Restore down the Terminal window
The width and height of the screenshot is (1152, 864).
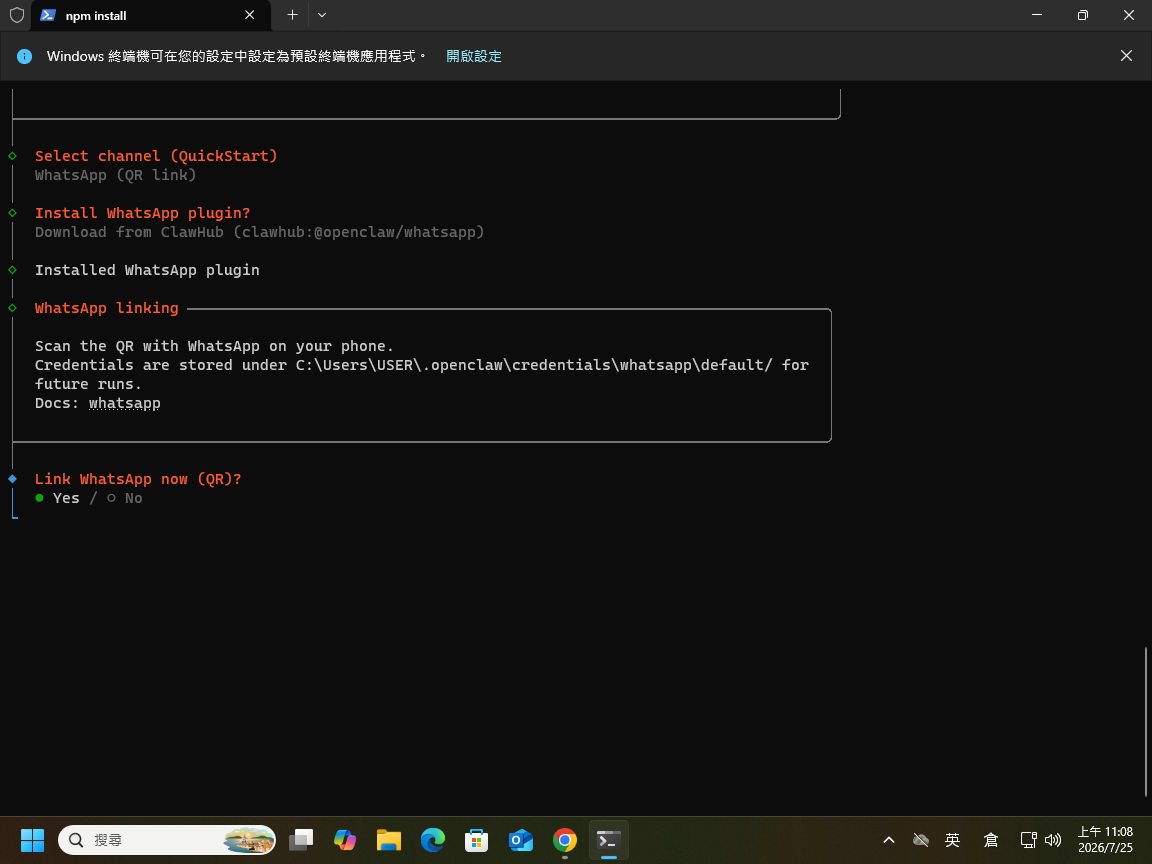coord(1082,15)
